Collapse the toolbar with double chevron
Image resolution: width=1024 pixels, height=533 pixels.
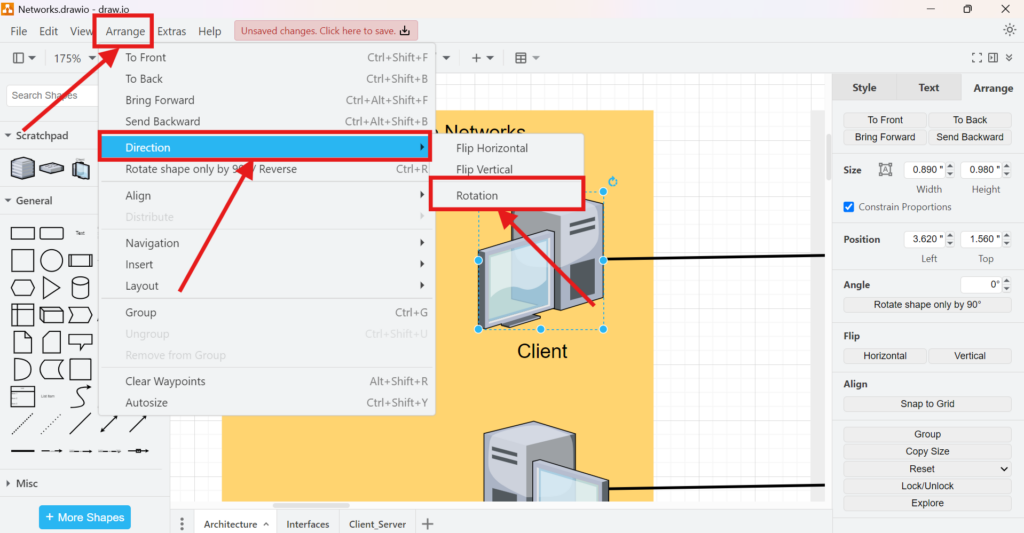click(1009, 58)
